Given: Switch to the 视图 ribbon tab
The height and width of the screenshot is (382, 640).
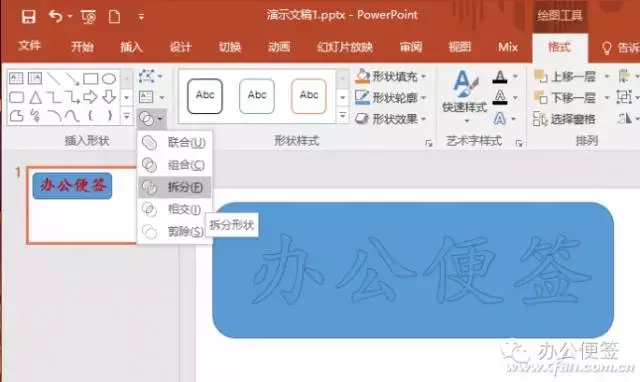Looking at the screenshot, I should [460, 47].
